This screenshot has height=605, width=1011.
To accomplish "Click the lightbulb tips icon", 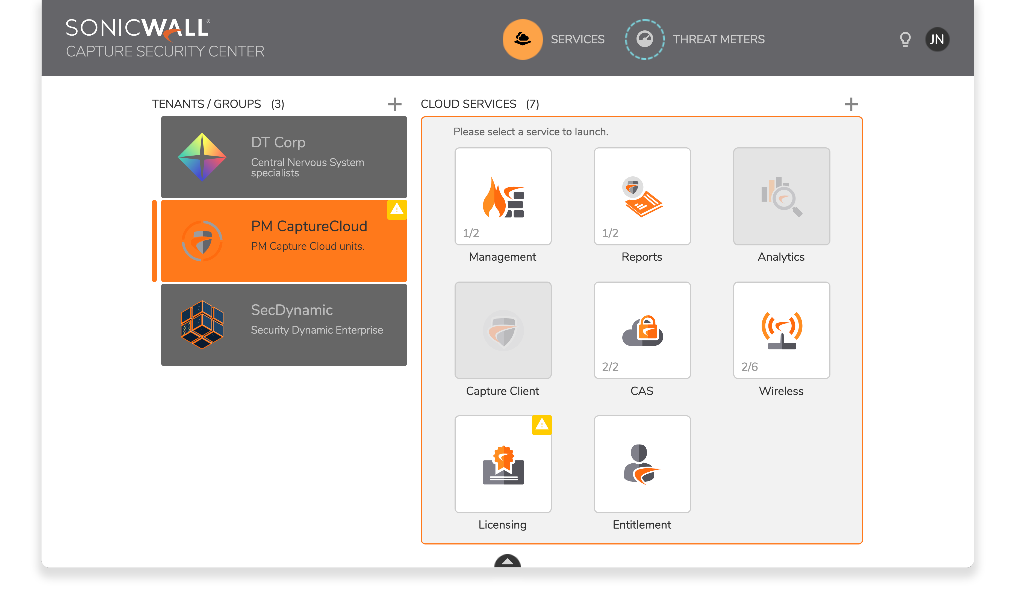I will 905,40.
